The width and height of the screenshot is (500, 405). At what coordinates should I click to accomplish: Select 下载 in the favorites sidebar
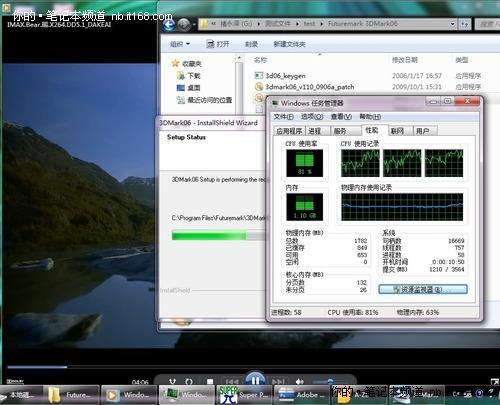click(189, 76)
